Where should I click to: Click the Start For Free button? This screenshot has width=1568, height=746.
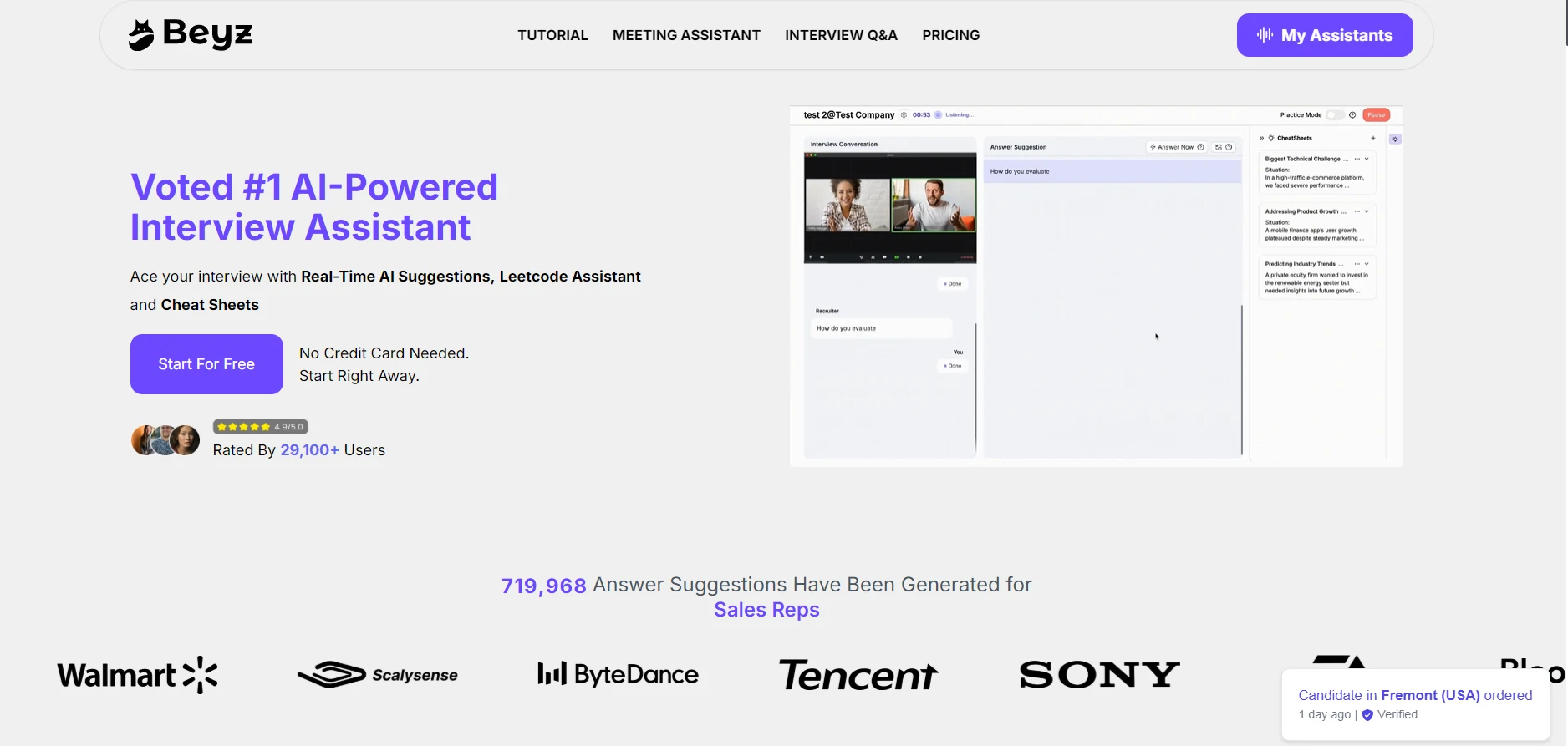click(x=206, y=364)
